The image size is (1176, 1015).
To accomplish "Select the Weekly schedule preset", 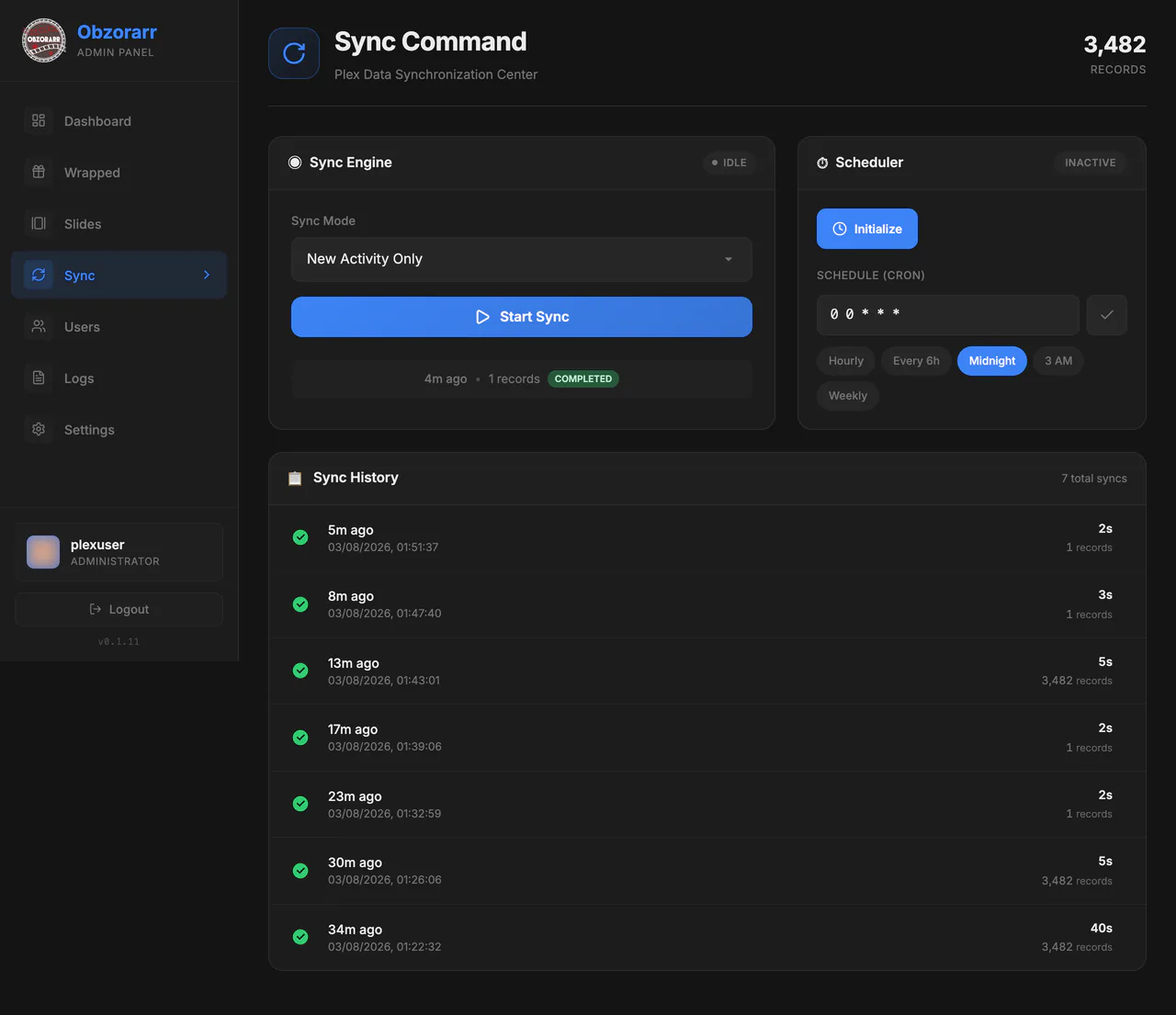I will click(848, 396).
